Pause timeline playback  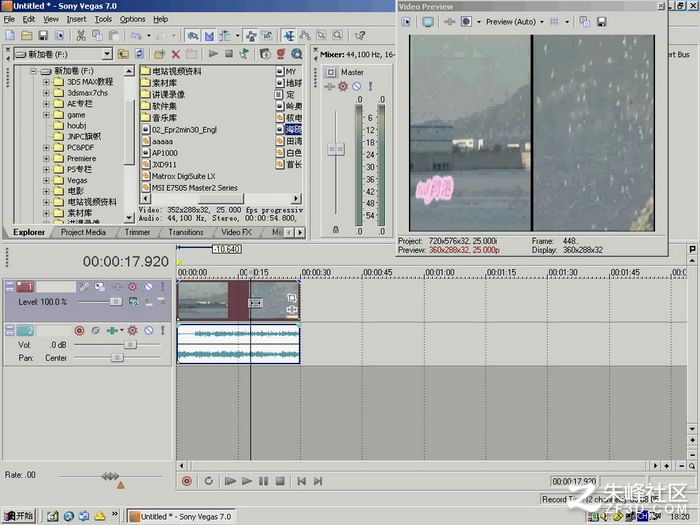pyautogui.click(x=263, y=481)
